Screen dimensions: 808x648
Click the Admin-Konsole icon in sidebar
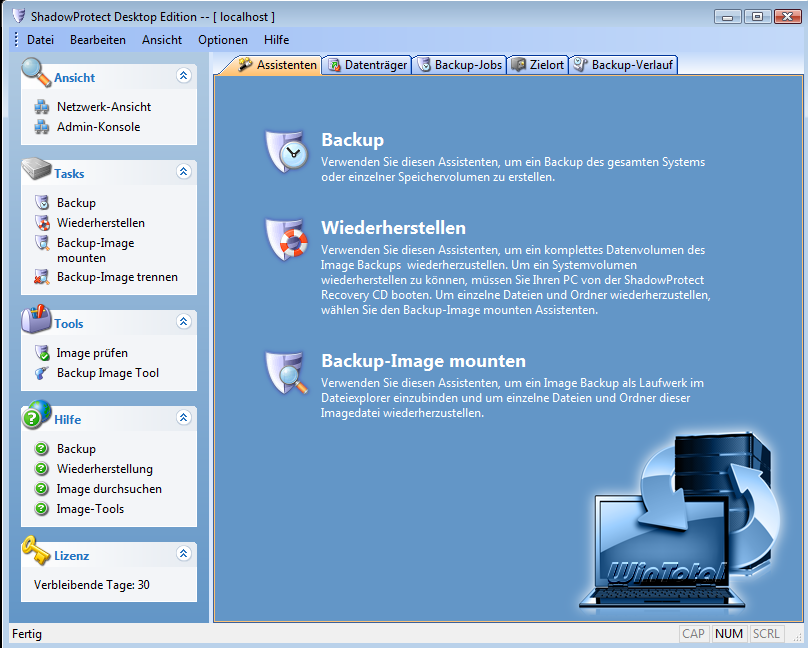[x=42, y=127]
